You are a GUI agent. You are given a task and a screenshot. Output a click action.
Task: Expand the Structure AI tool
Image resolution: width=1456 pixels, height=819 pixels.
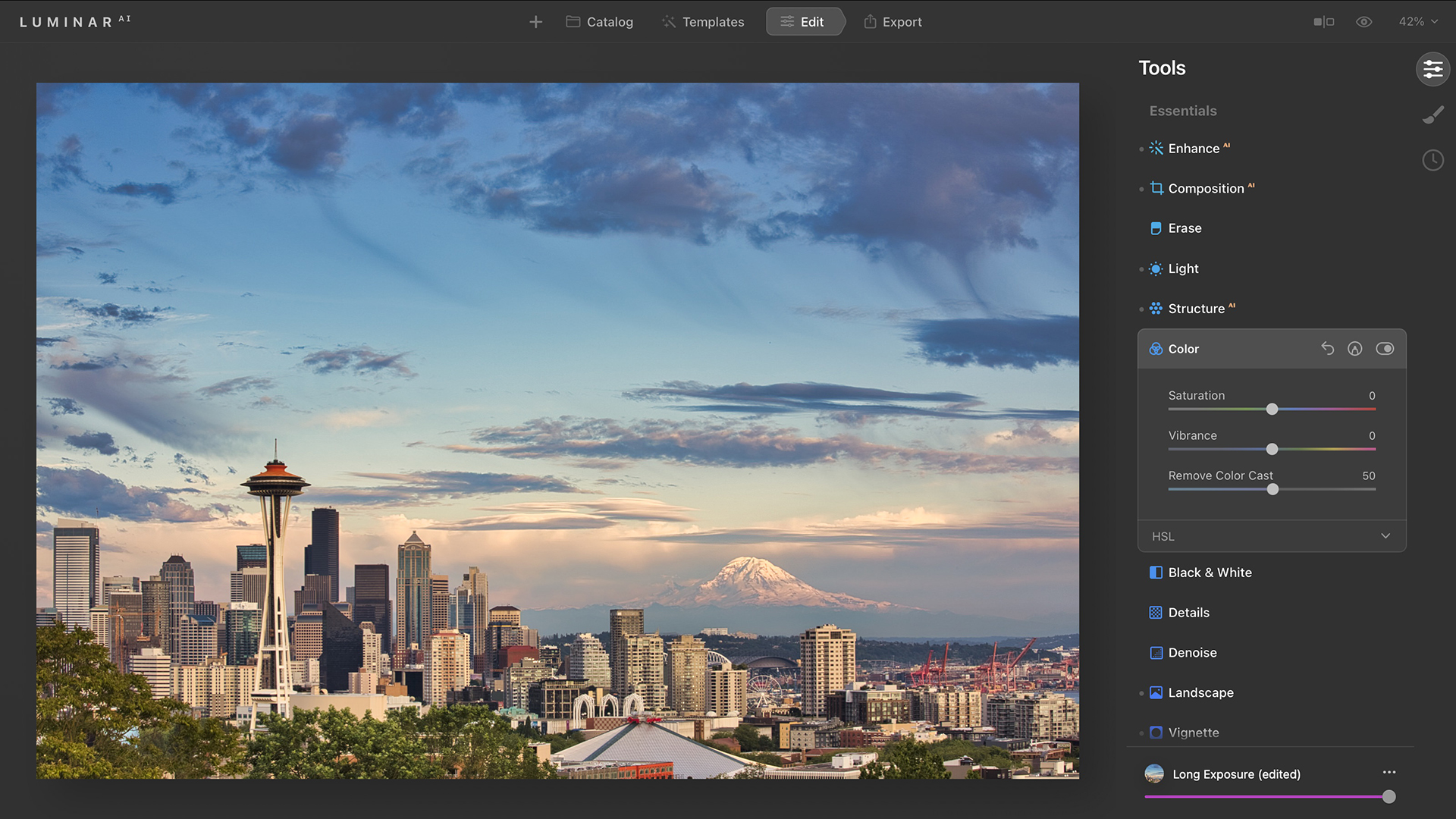click(1201, 309)
